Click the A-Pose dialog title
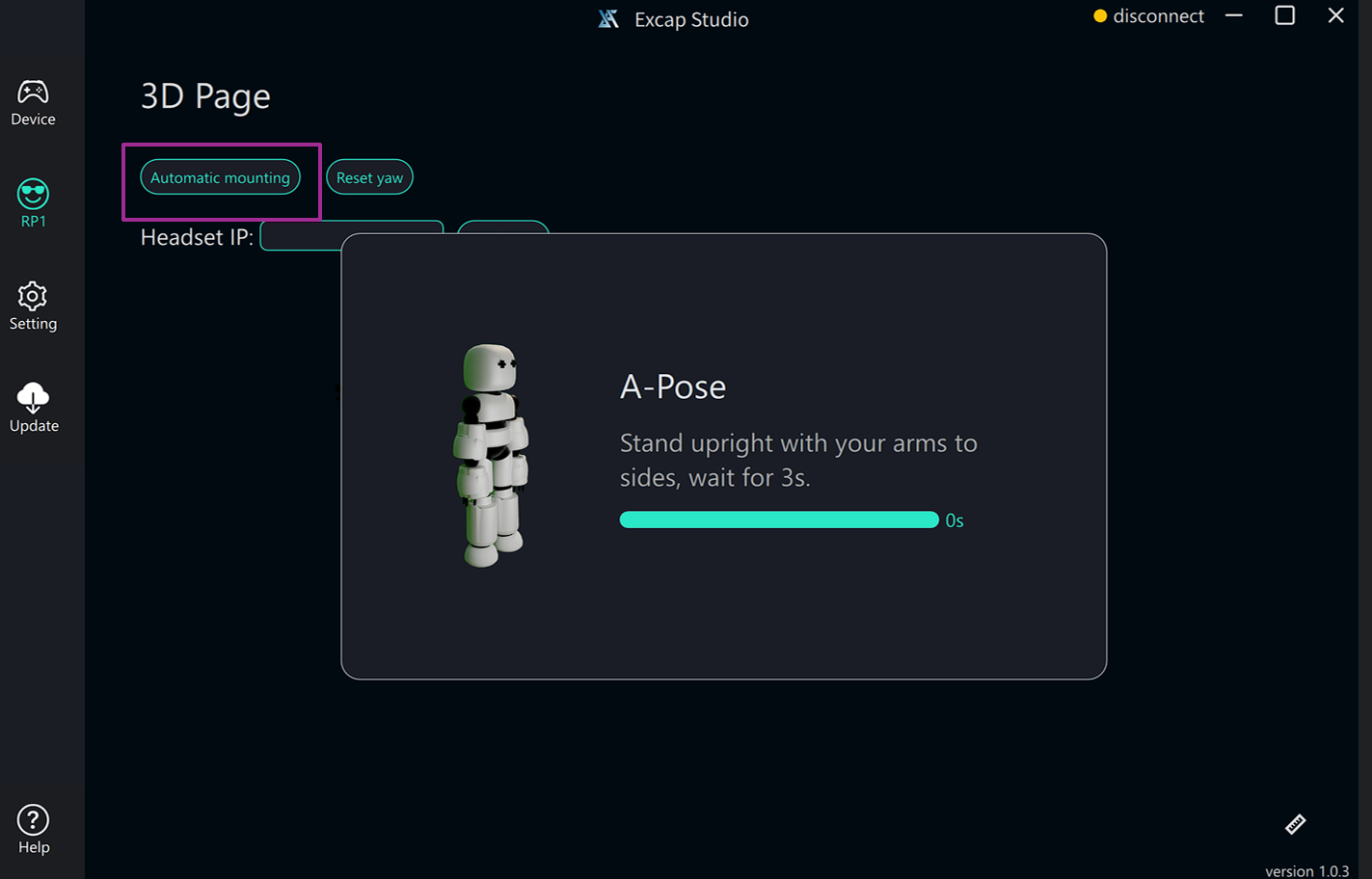 pos(672,386)
